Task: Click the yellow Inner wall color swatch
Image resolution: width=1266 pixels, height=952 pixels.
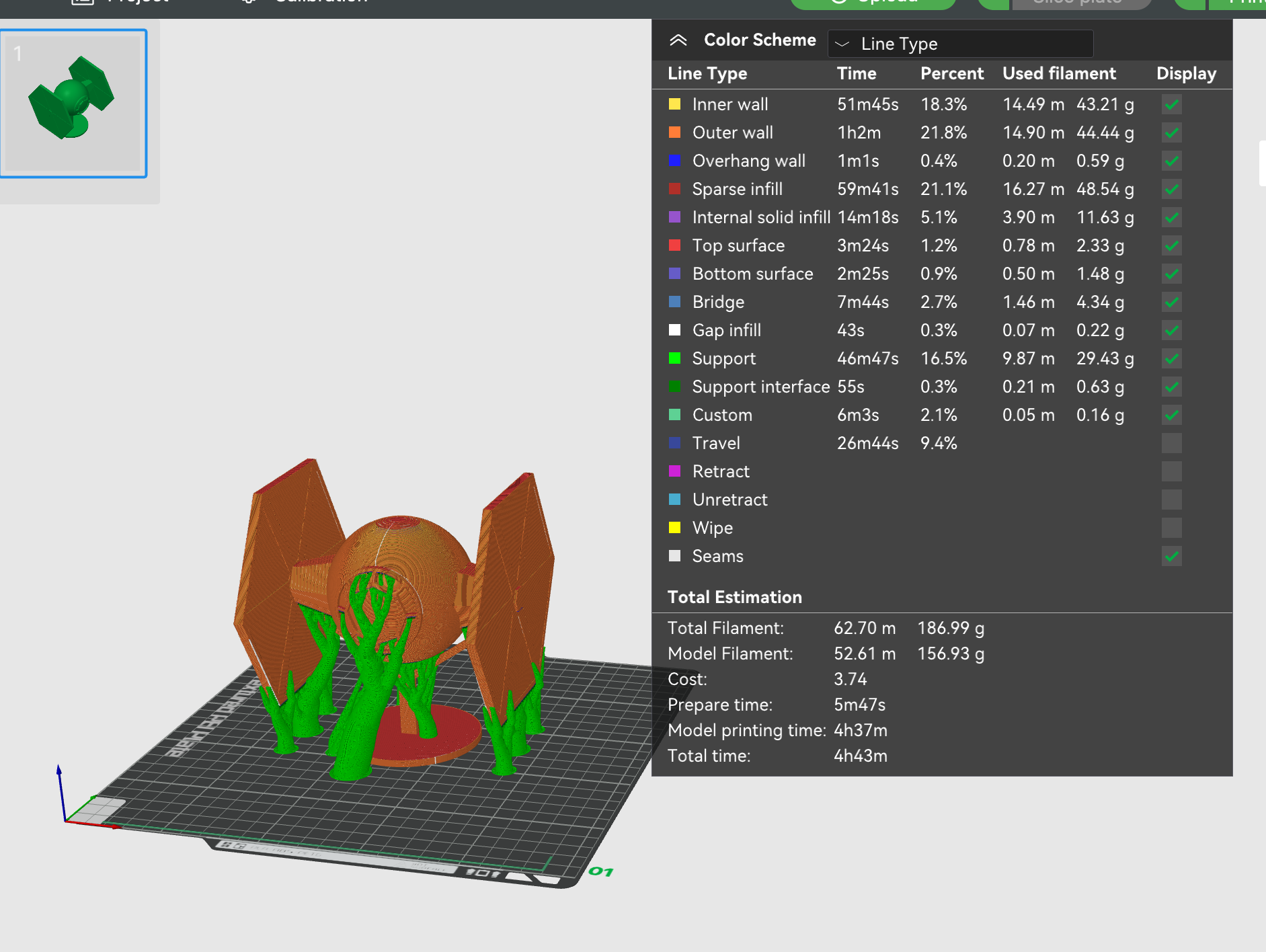Action: tap(674, 104)
